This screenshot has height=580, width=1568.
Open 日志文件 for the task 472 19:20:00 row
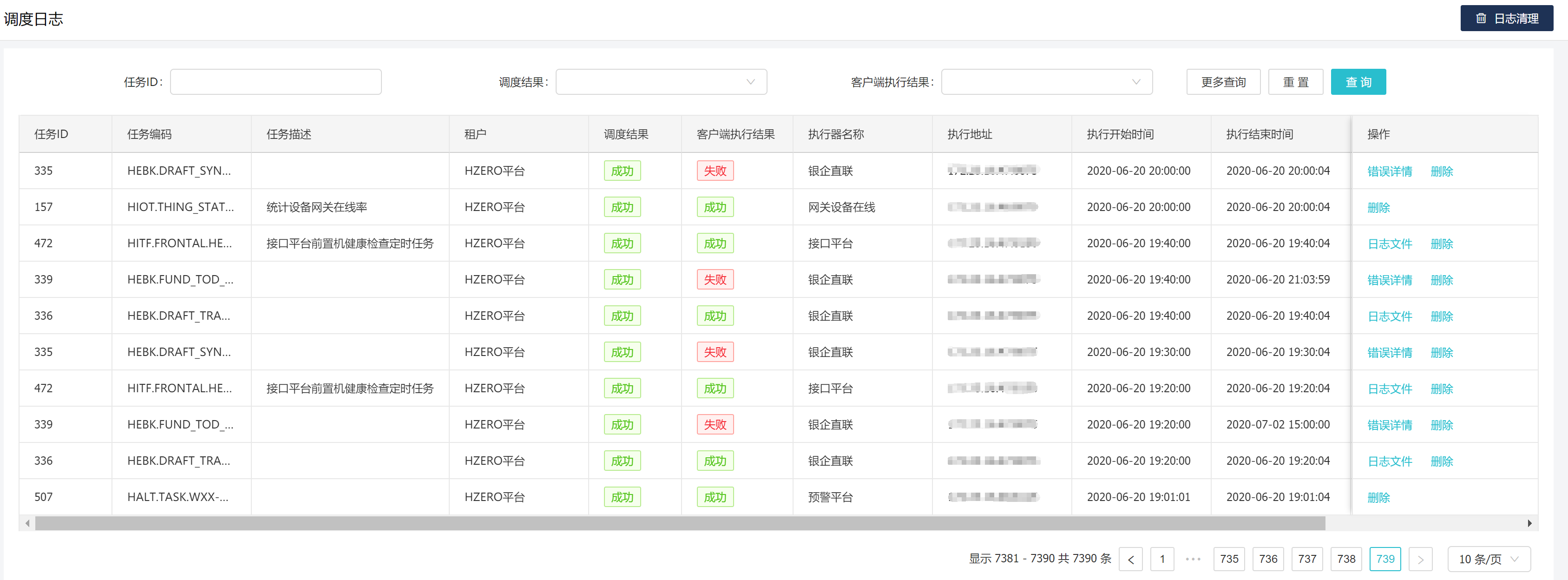(1389, 389)
